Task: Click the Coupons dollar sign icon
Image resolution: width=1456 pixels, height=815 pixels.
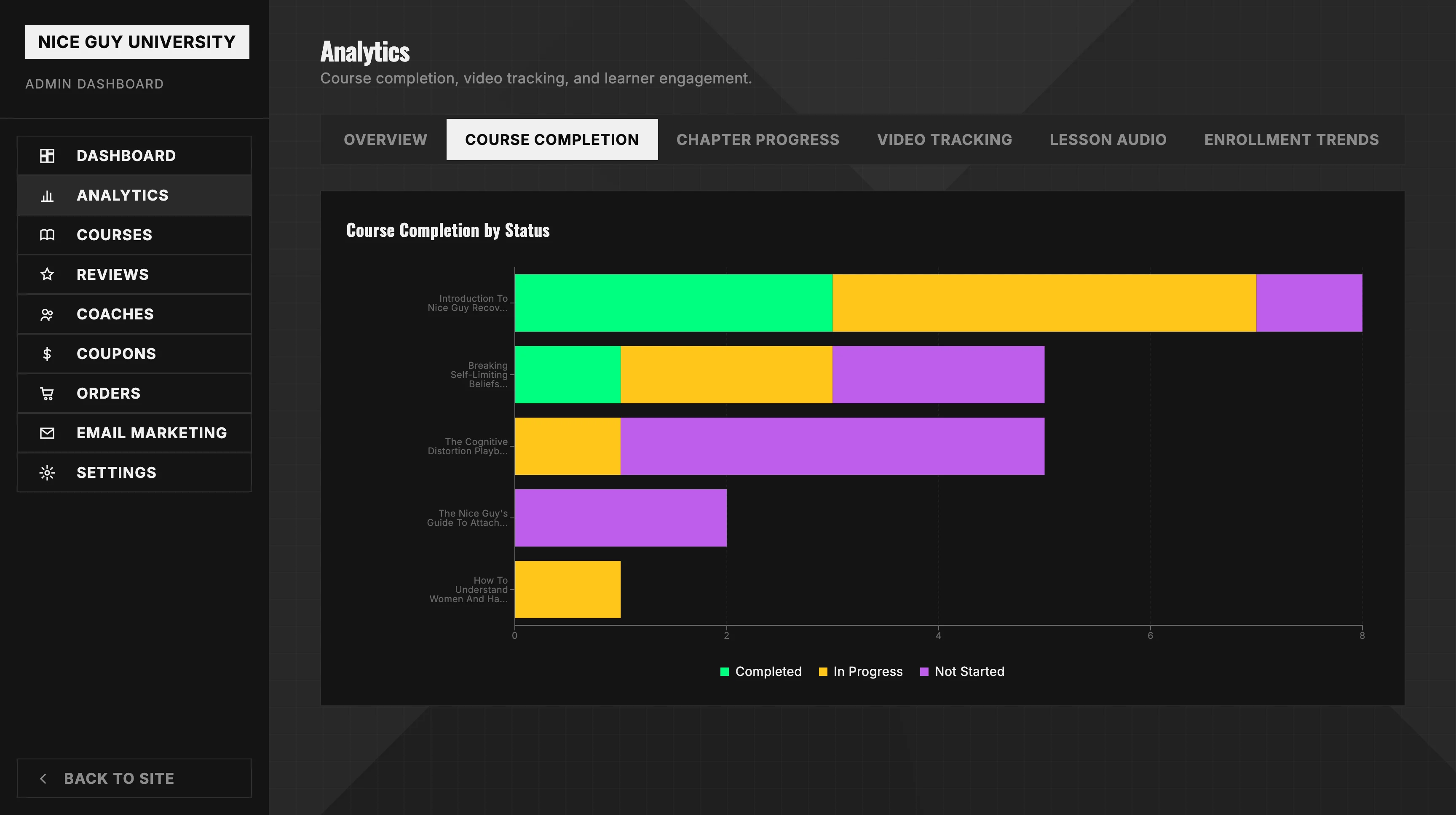Action: coord(47,354)
